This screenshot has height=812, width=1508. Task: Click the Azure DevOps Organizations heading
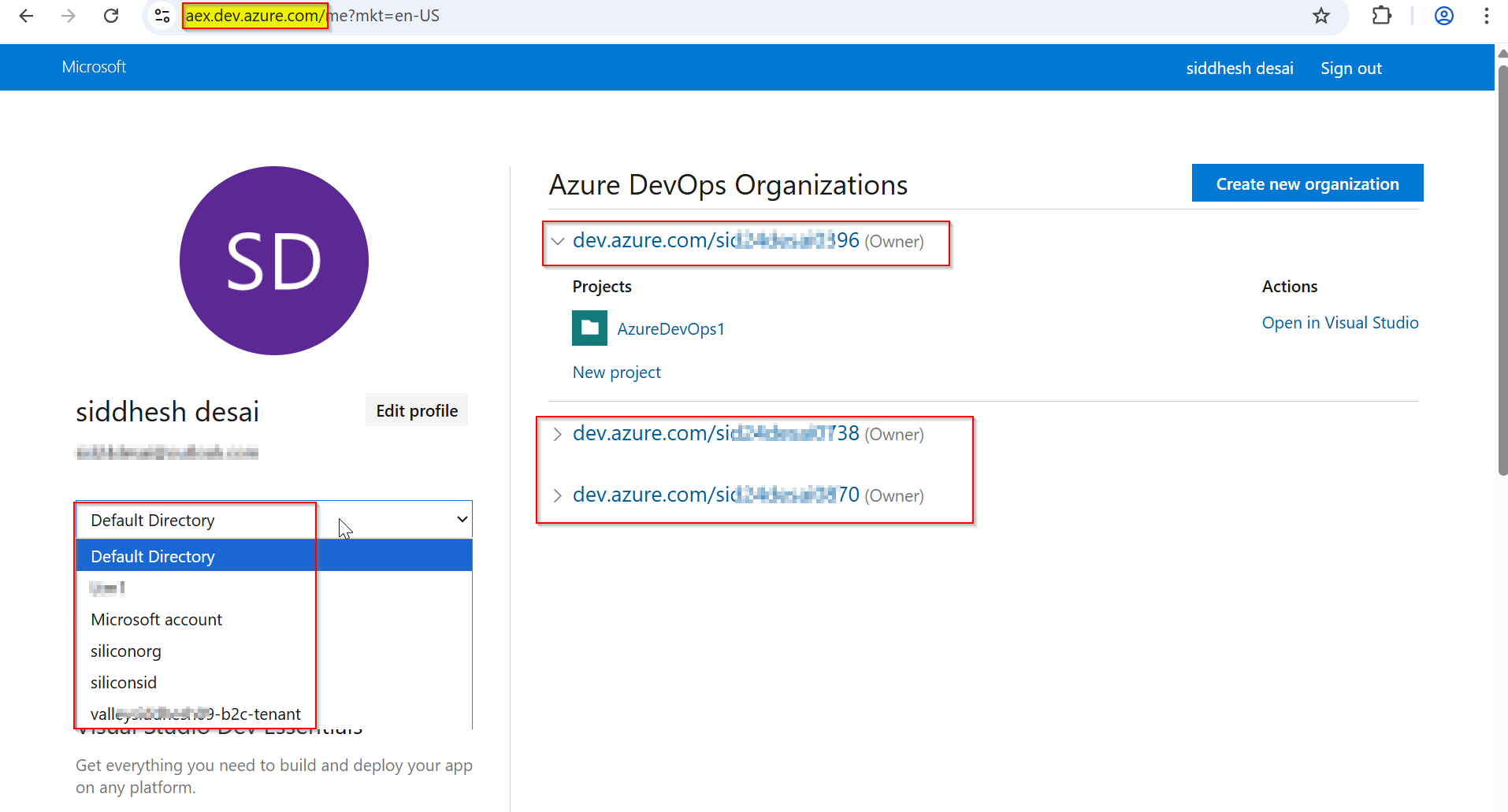[x=728, y=185]
